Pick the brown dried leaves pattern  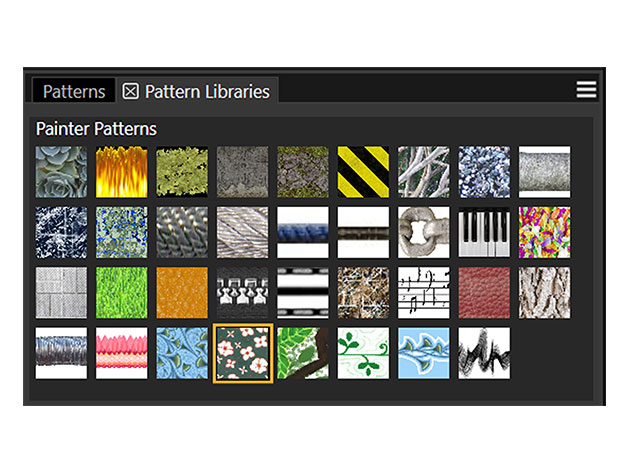pyautogui.click(x=363, y=293)
